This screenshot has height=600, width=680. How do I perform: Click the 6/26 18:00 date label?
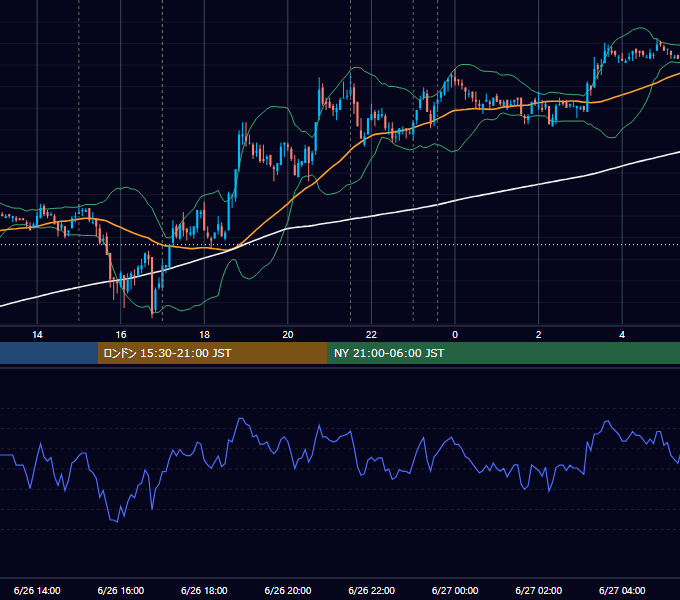(204, 590)
